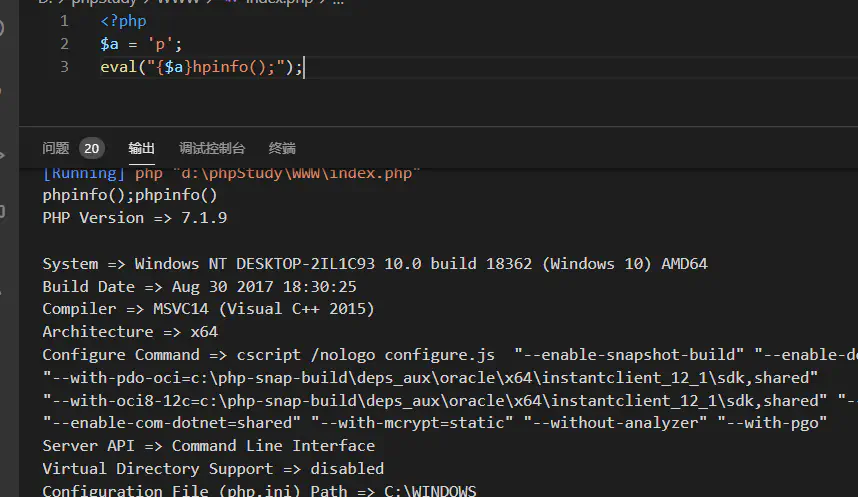Click line number 1 in the gutter

pos(64,21)
